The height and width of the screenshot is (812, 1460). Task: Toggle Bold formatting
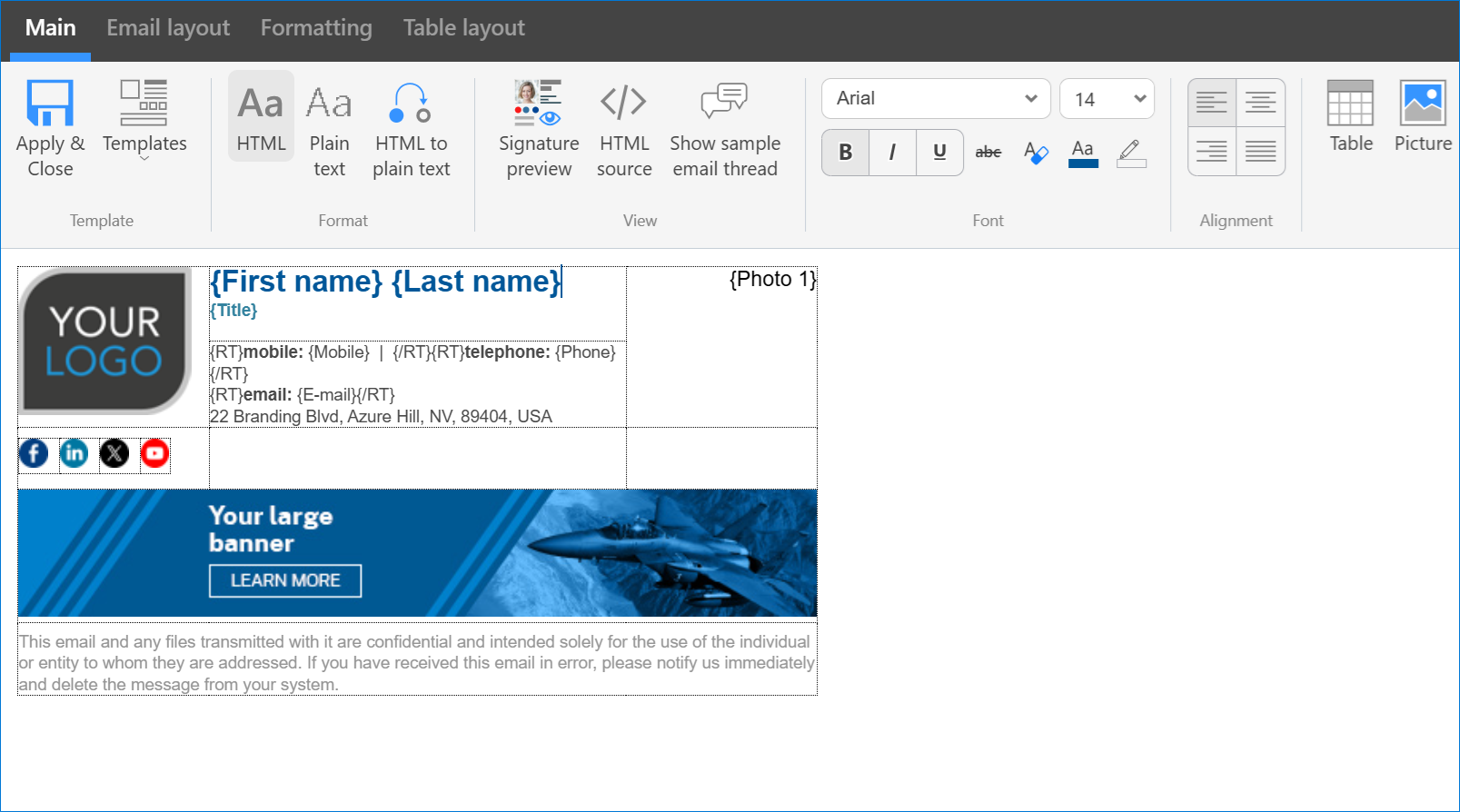tap(845, 152)
